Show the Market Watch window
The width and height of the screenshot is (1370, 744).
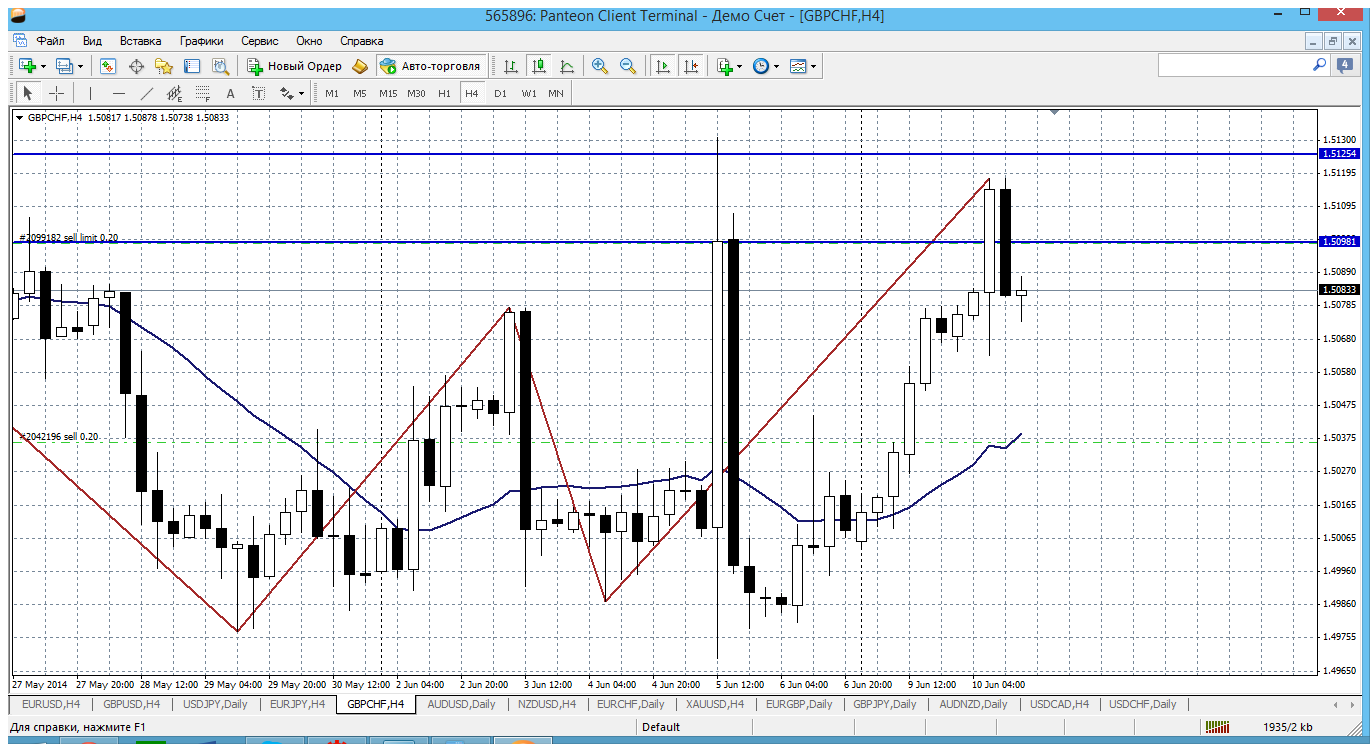108,66
